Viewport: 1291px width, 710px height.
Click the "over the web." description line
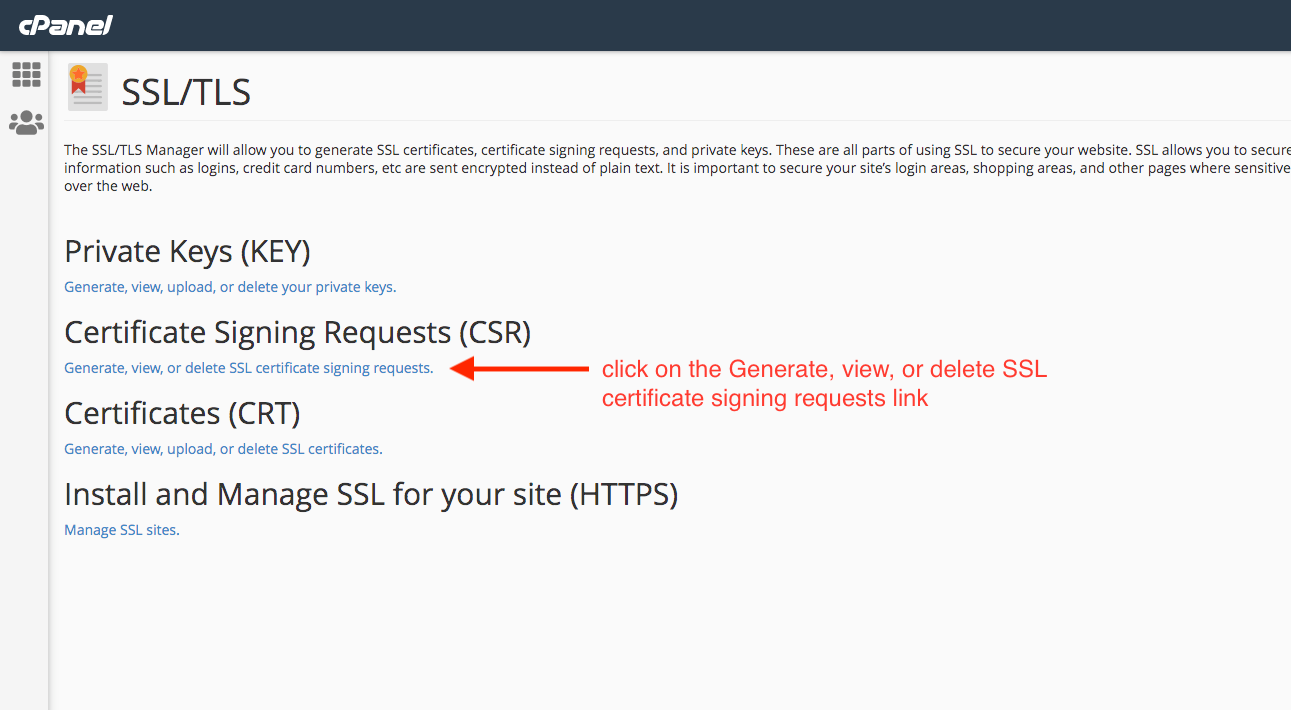click(108, 186)
